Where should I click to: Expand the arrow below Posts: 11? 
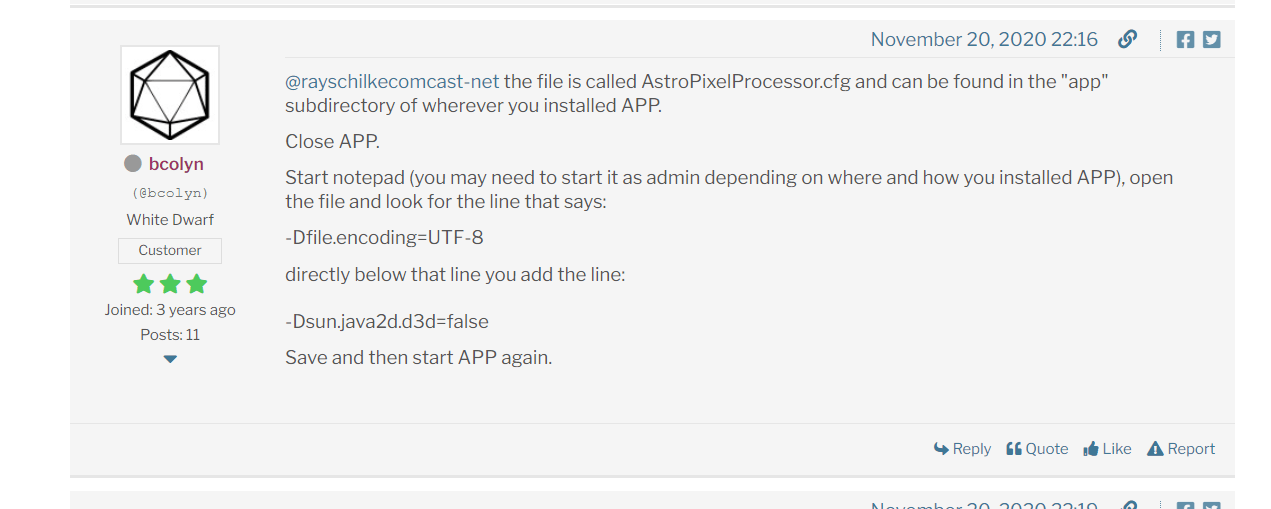click(x=170, y=359)
